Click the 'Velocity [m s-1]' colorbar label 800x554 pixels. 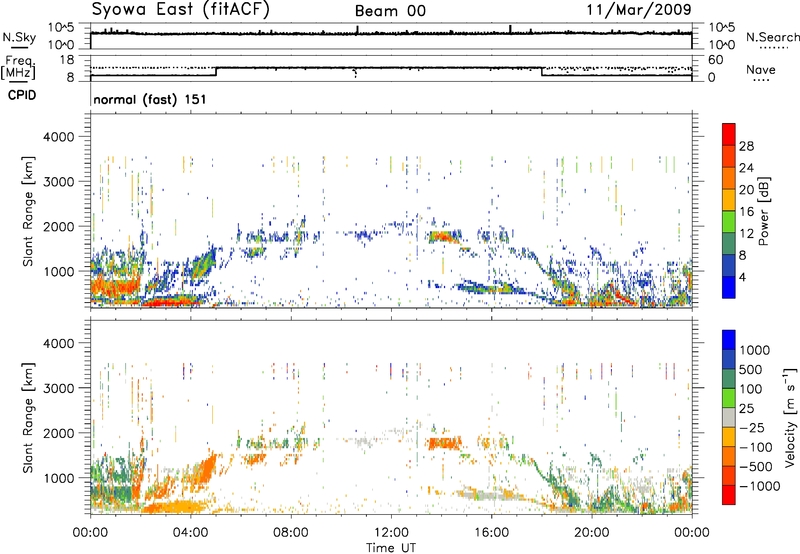(790, 417)
